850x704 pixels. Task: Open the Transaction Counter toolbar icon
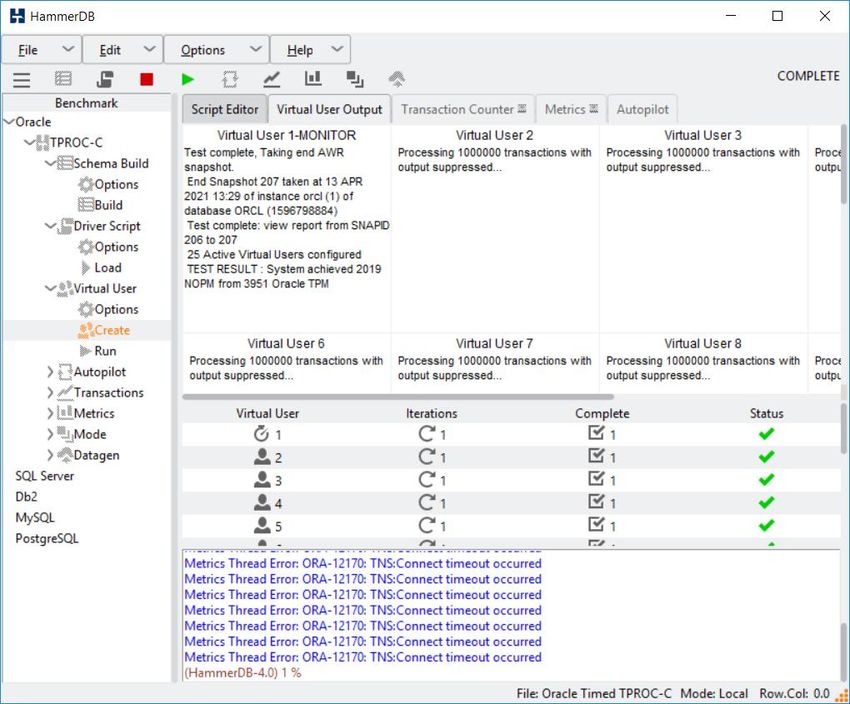(272, 79)
